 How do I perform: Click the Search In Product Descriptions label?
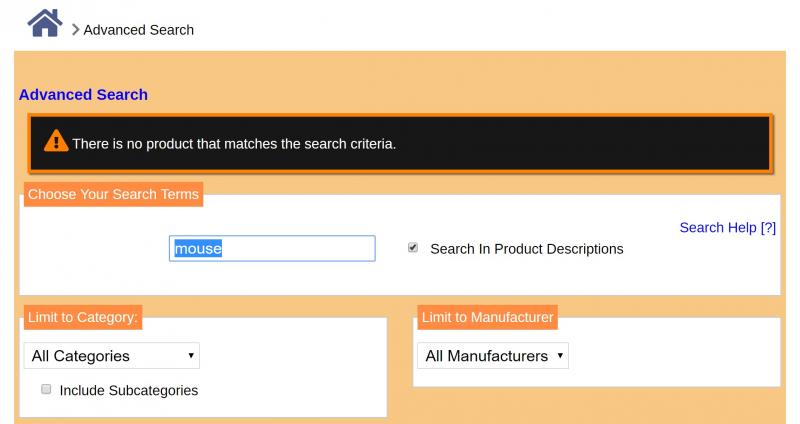(x=527, y=249)
